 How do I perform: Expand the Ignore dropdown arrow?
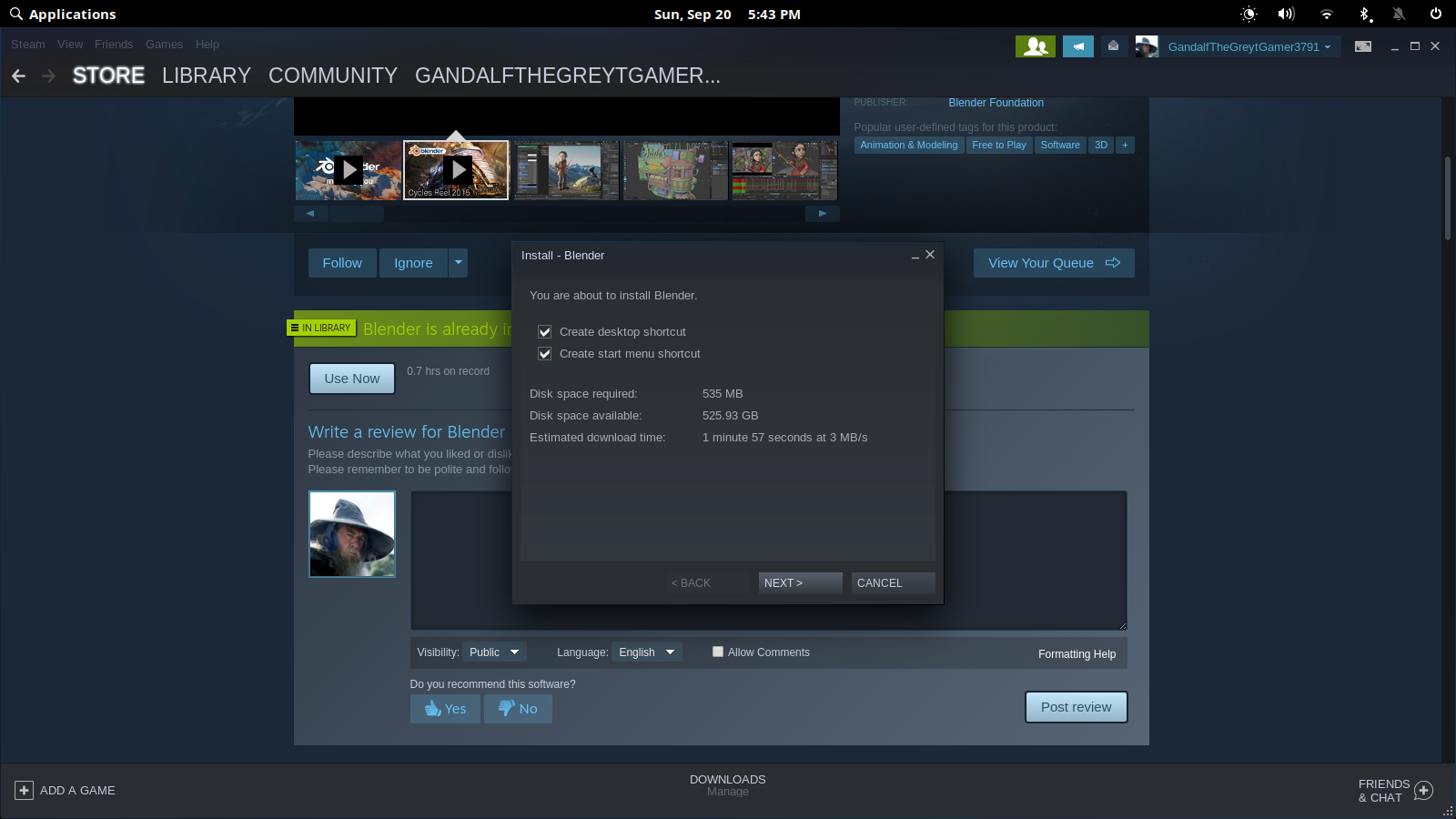(458, 263)
